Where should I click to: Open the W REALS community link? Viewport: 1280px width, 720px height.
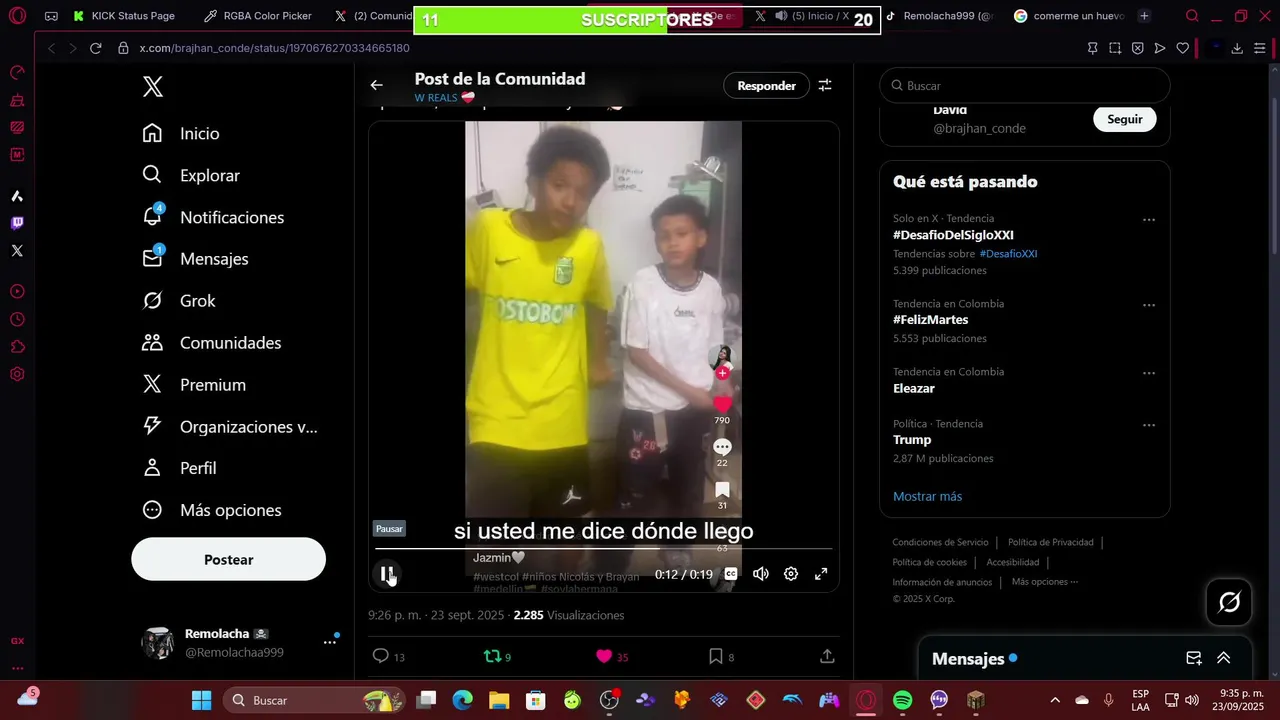point(444,98)
